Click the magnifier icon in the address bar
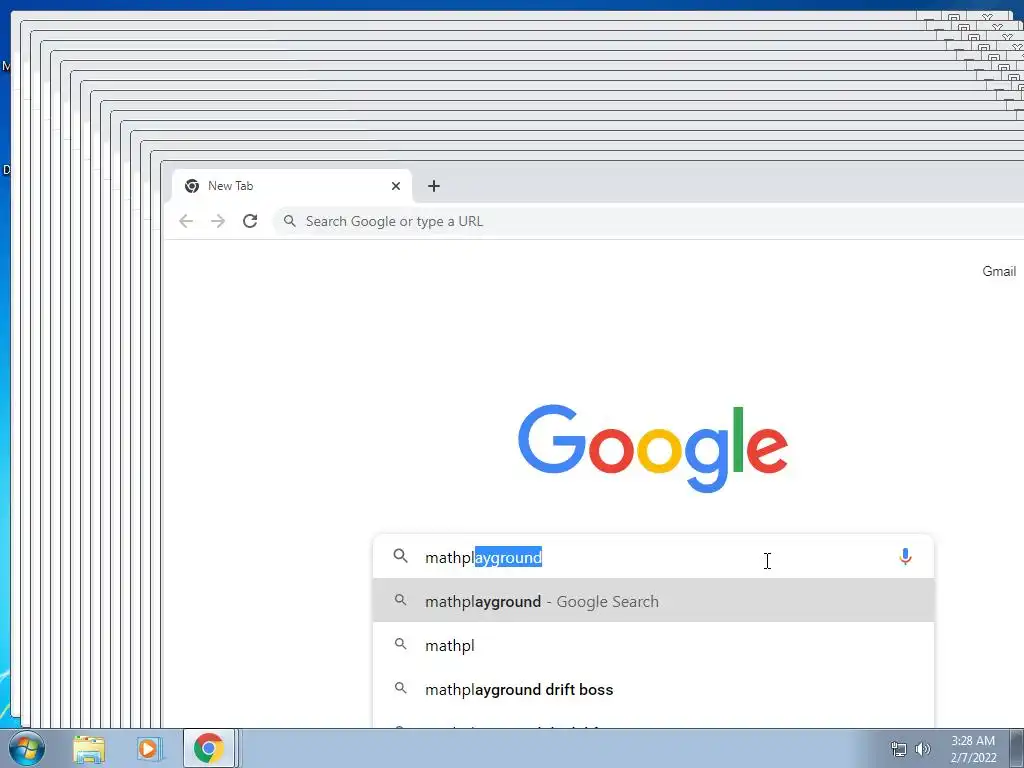Screen dimensions: 1024x768 (290, 221)
